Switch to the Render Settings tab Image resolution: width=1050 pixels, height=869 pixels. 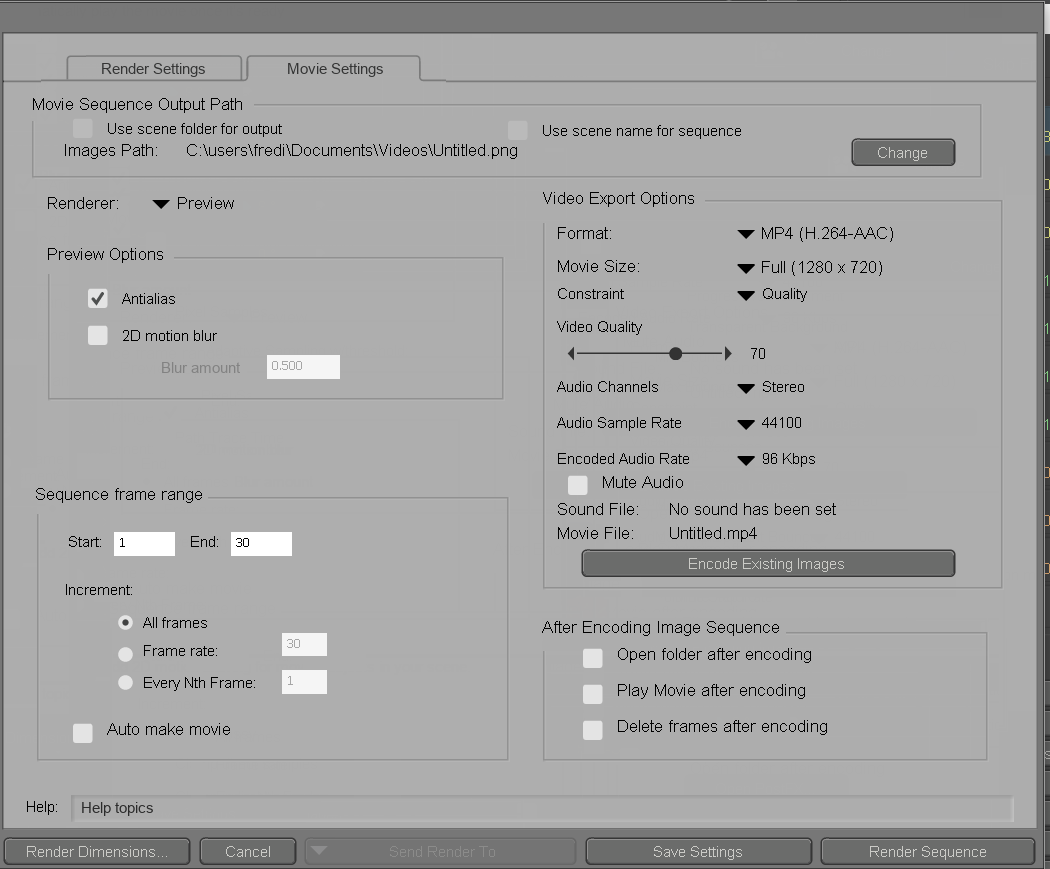tap(153, 69)
